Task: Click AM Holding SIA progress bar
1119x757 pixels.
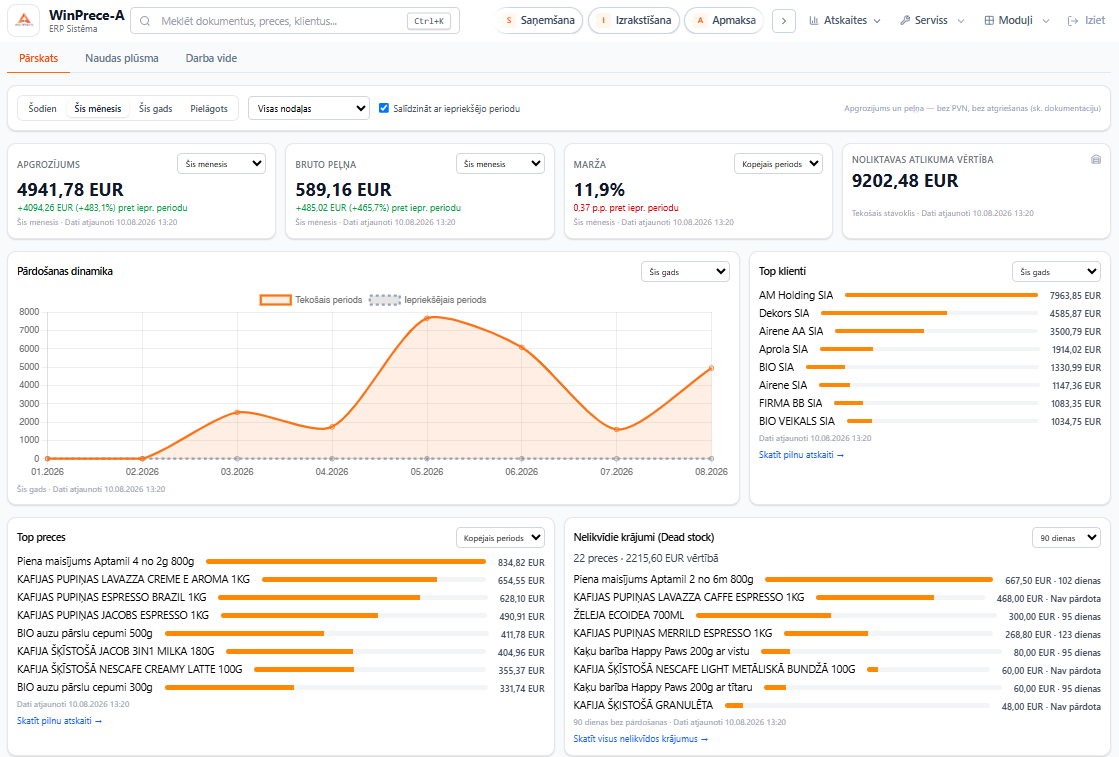Action: [x=941, y=295]
